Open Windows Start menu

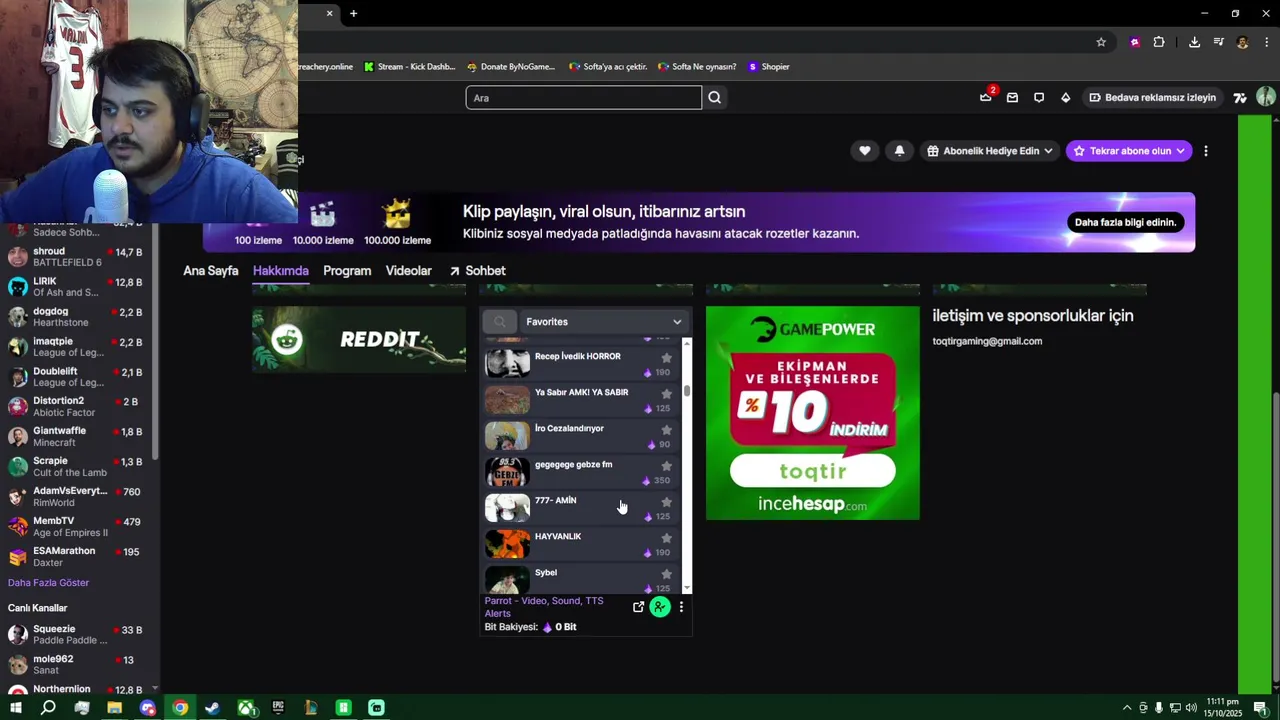click(x=16, y=708)
